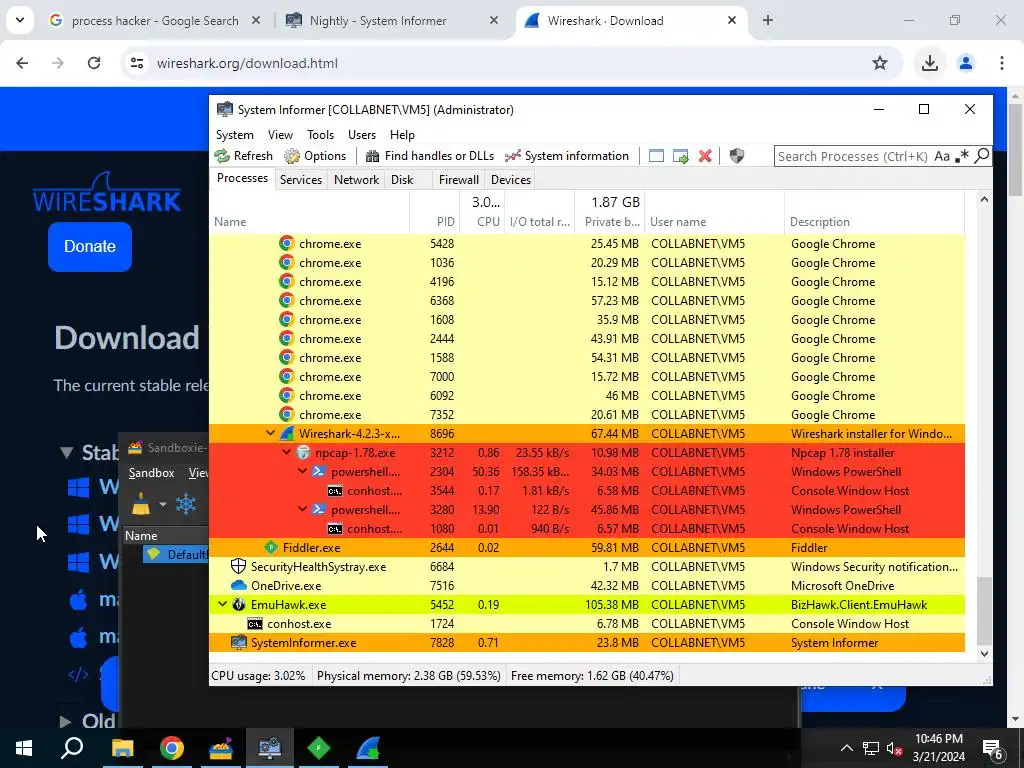Click the Chrome reload button

click(x=94, y=63)
